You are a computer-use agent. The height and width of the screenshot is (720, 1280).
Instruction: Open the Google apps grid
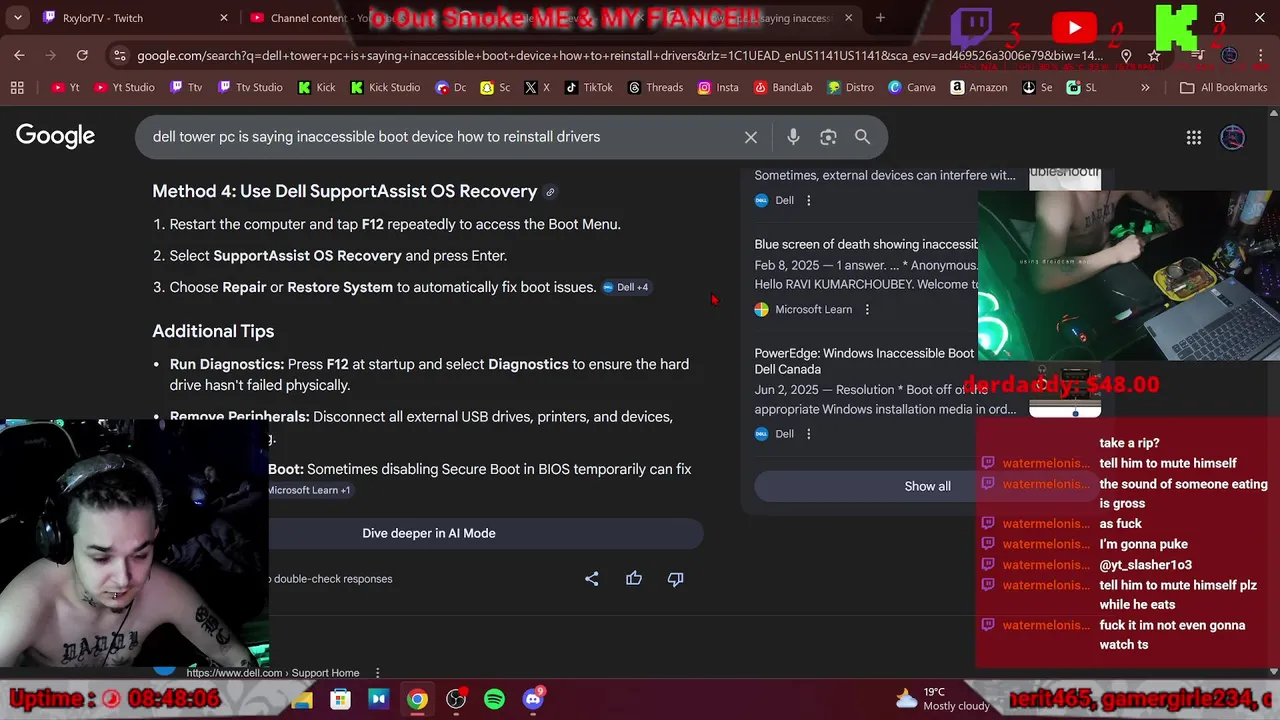pyautogui.click(x=1194, y=138)
